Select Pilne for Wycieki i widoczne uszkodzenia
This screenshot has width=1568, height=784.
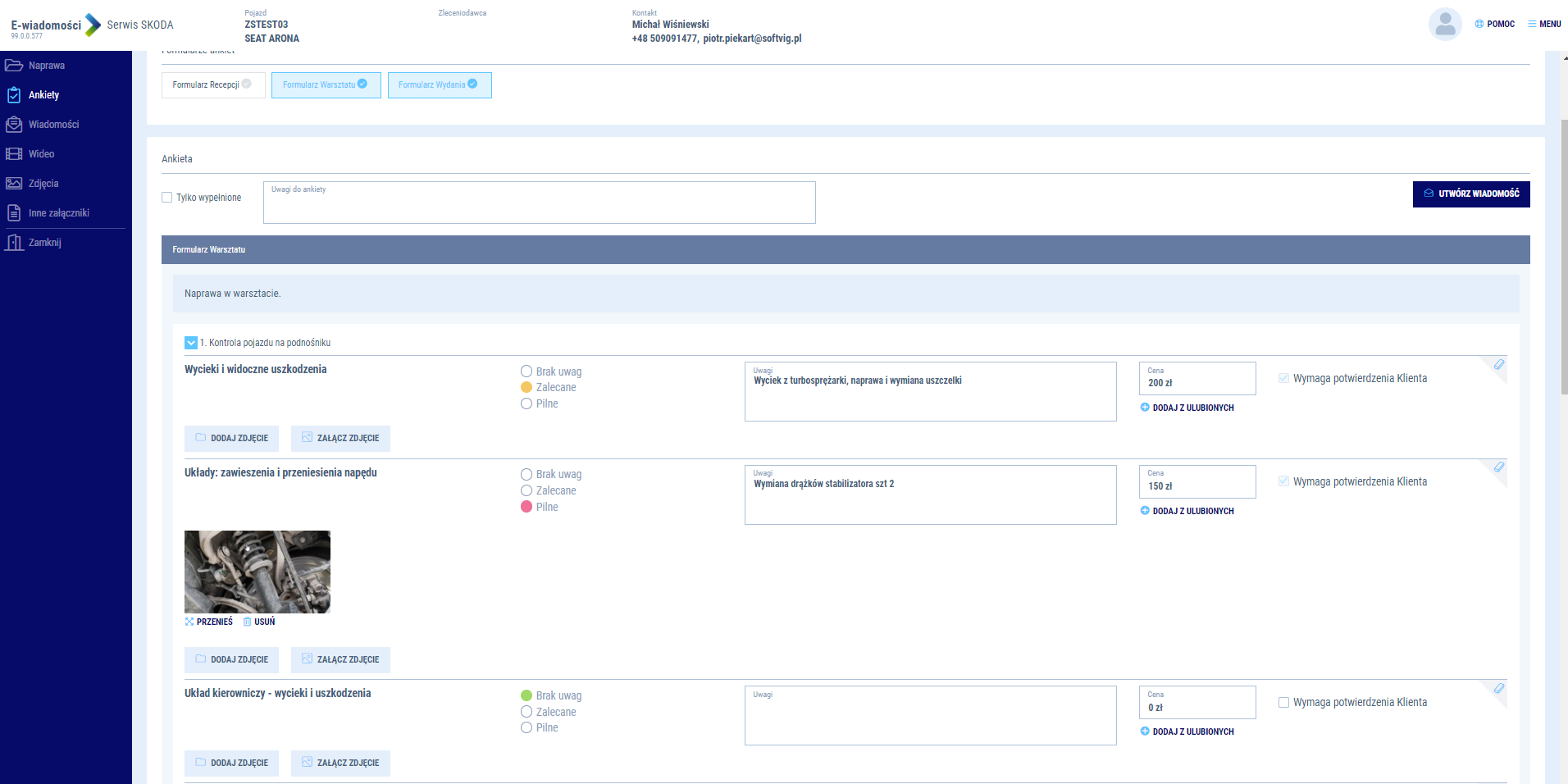[526, 403]
